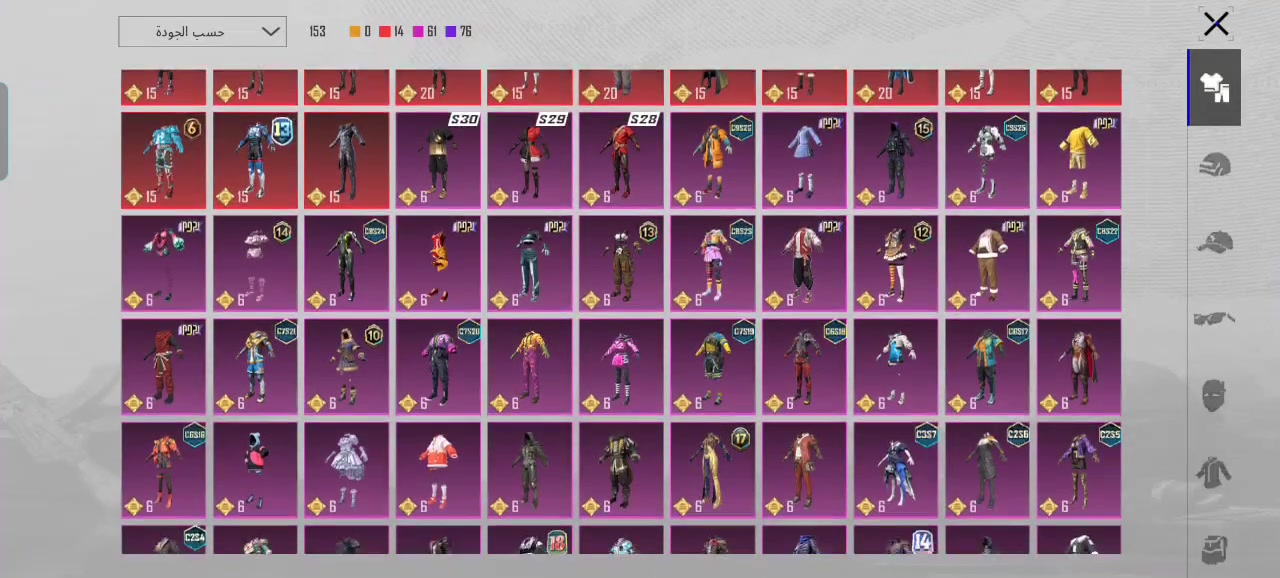The height and width of the screenshot is (578, 1280).
Task: Select the black outfit with badge 15
Action: pos(896,160)
